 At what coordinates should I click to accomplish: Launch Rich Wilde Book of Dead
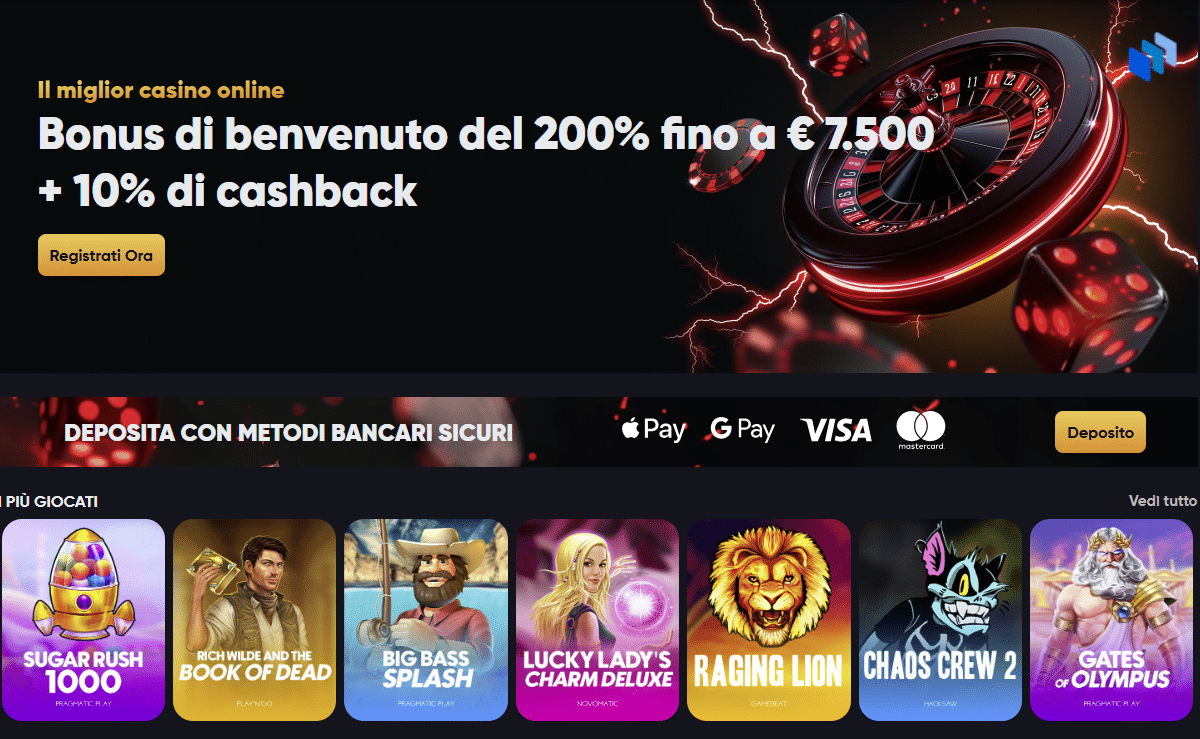click(x=254, y=620)
